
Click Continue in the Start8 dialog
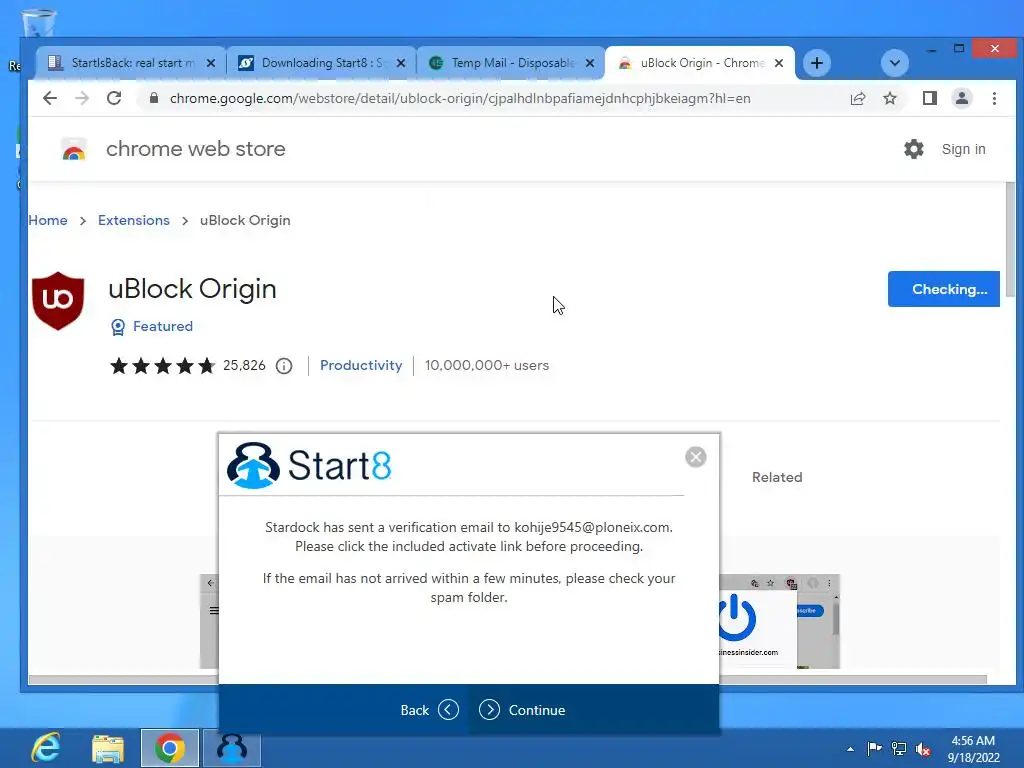(522, 710)
